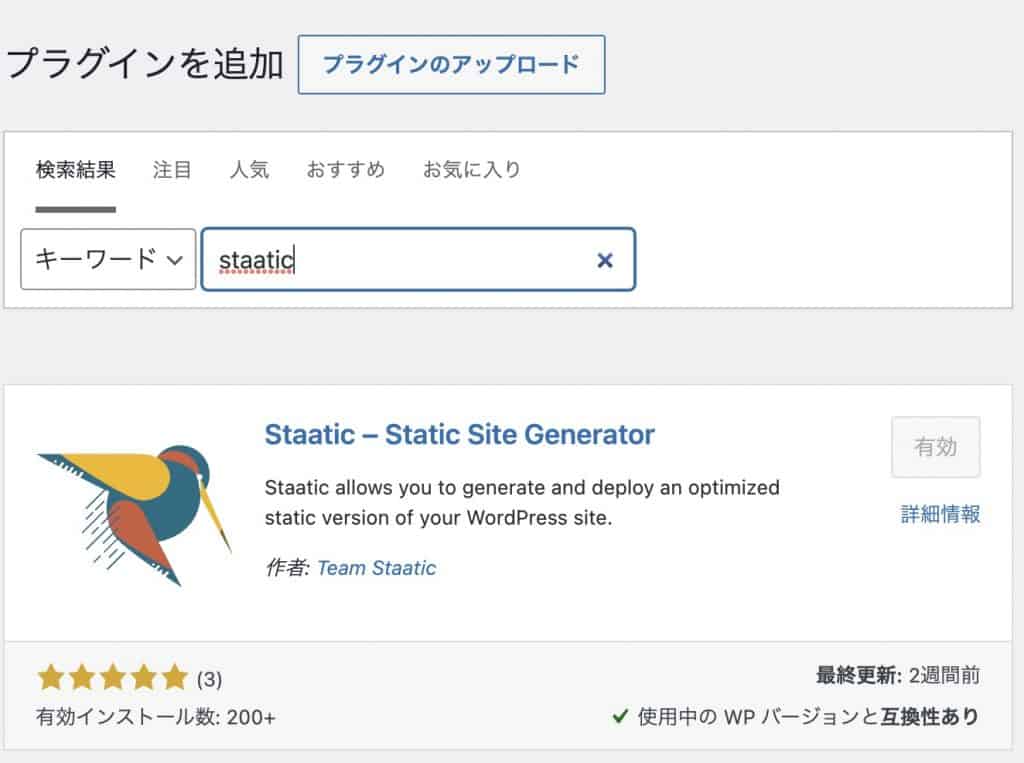Click the first gold rating star
The height and width of the screenshot is (763, 1024).
tap(51, 677)
